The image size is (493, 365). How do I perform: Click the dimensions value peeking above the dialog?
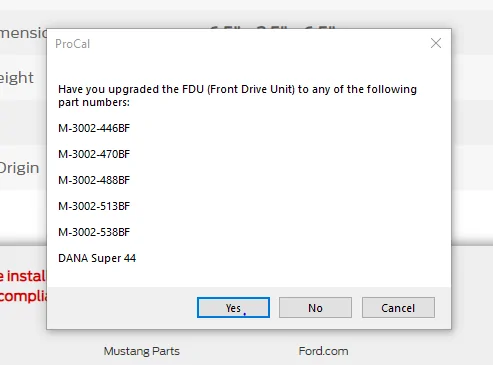tap(273, 27)
